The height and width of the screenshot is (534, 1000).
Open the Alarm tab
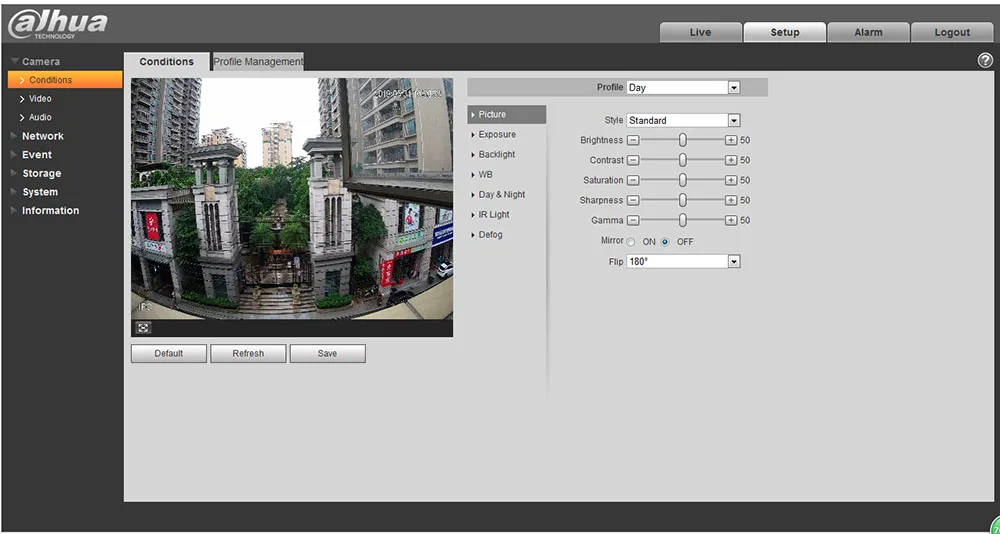click(x=869, y=32)
